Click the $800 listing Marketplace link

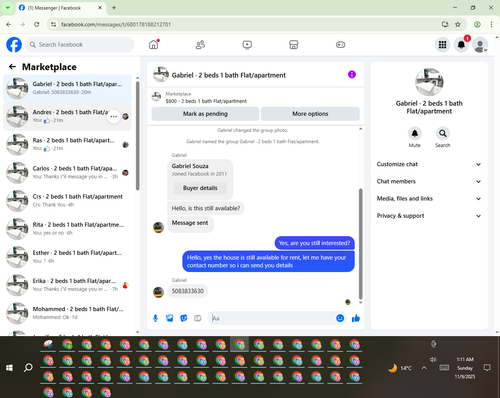click(x=206, y=101)
